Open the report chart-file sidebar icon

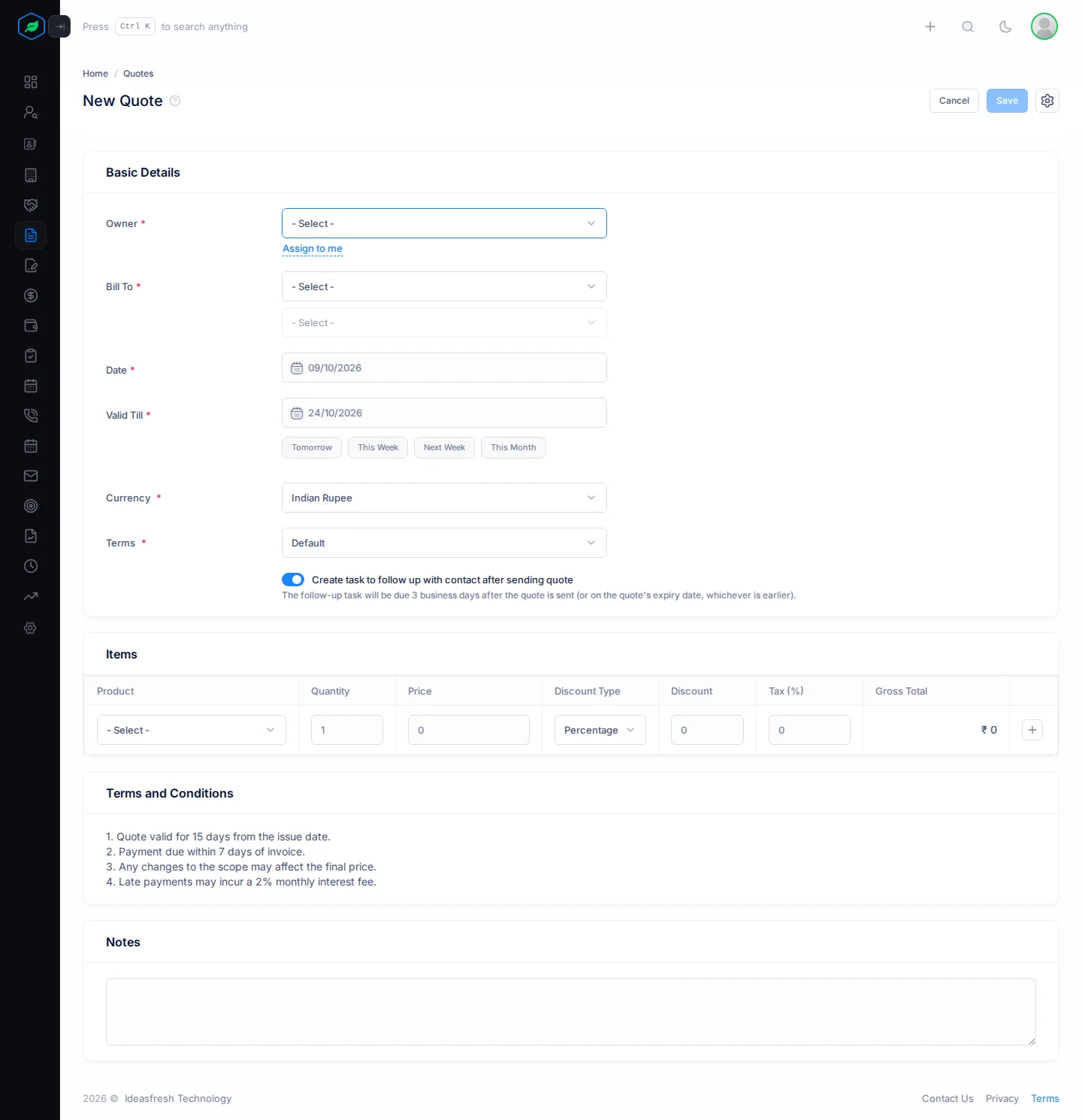pos(31,536)
